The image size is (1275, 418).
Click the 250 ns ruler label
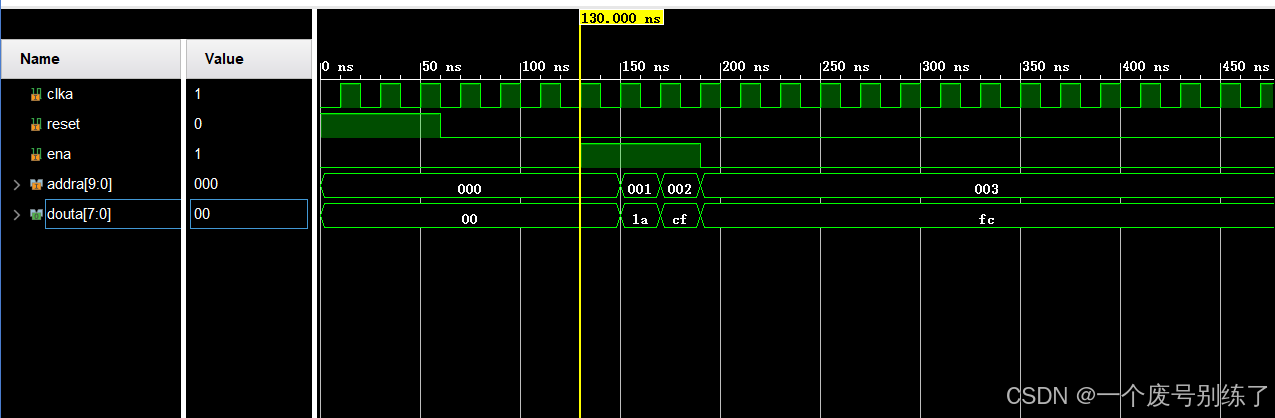point(846,67)
